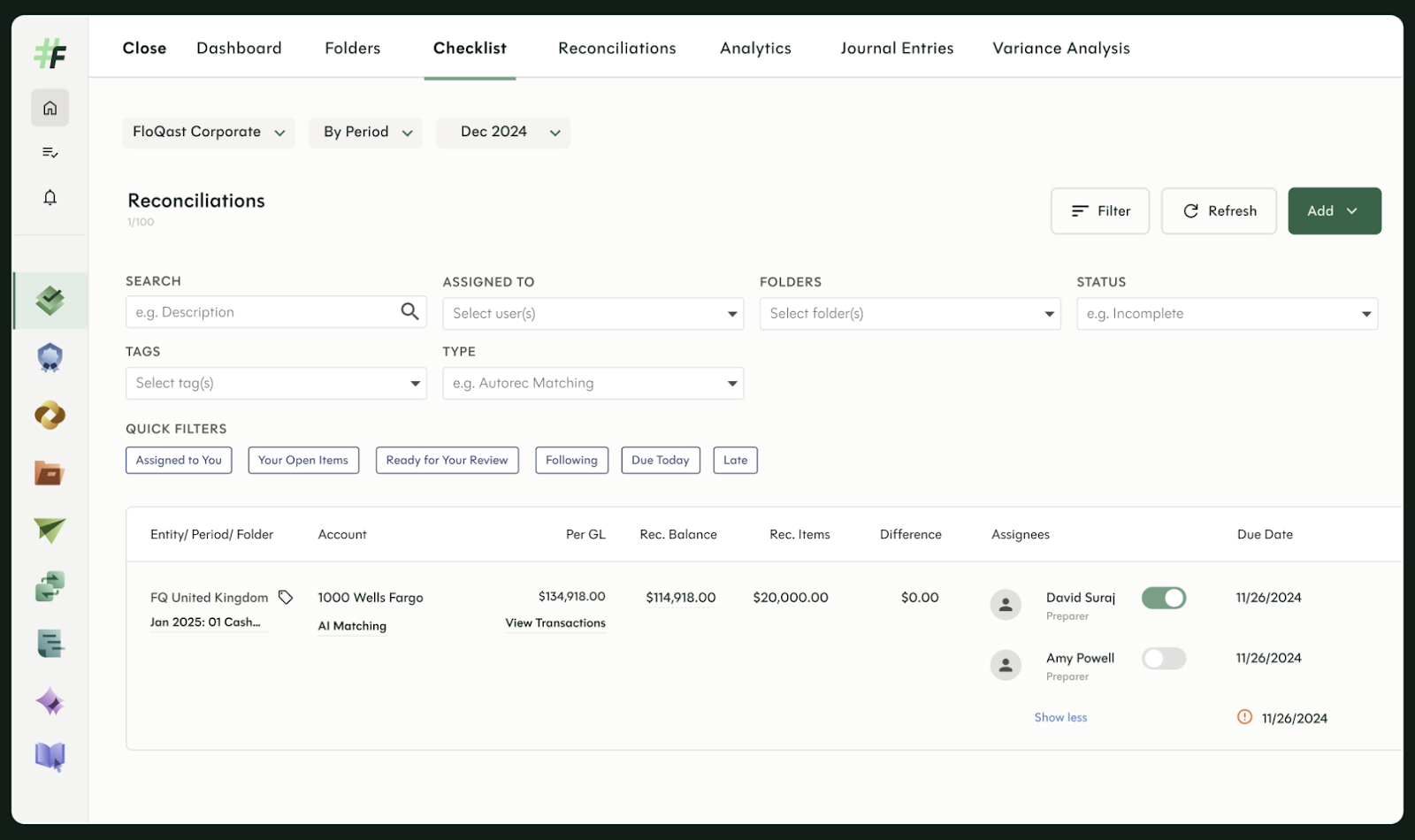This screenshot has width=1415, height=840.
Task: Expand the Add button menu
Action: coord(1335,210)
